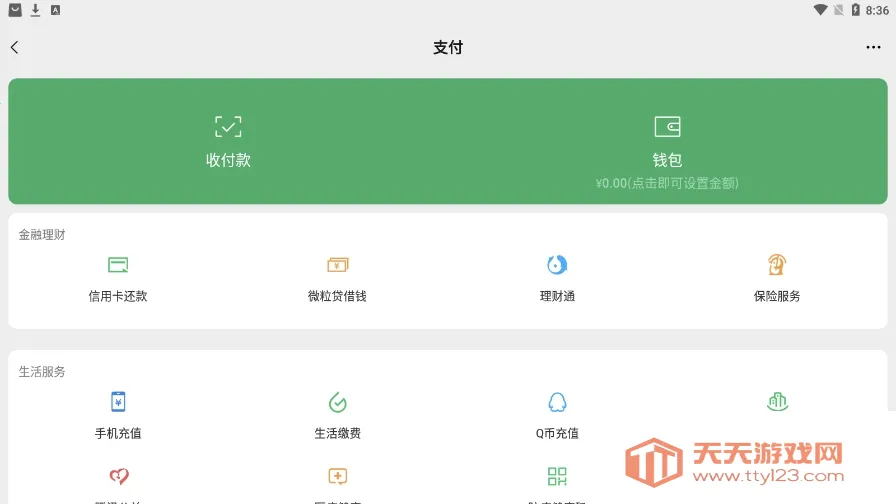
Task: Open 钱包 wallet label
Action: coord(667,160)
